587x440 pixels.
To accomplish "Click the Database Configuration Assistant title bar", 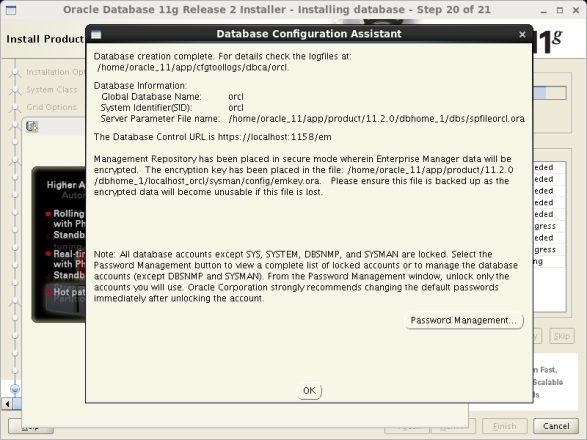I will point(309,34).
